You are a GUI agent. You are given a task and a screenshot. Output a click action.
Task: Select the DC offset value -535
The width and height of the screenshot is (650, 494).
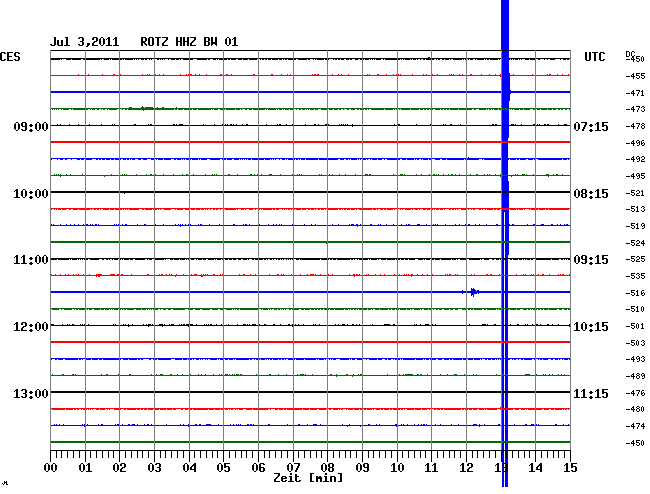pyautogui.click(x=635, y=276)
